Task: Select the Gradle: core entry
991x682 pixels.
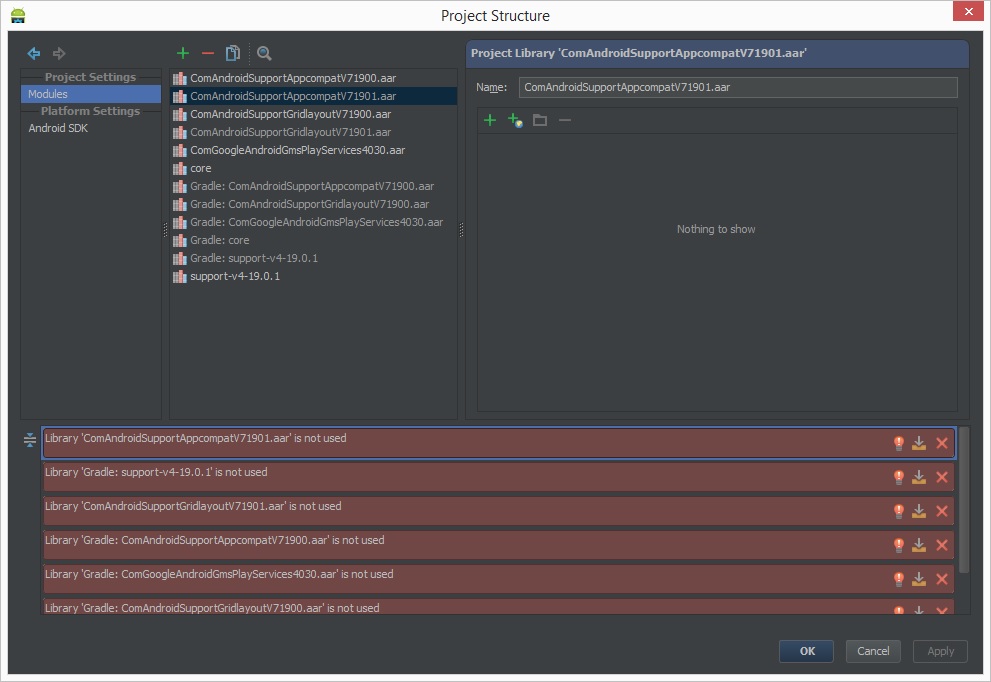Action: tap(313, 240)
